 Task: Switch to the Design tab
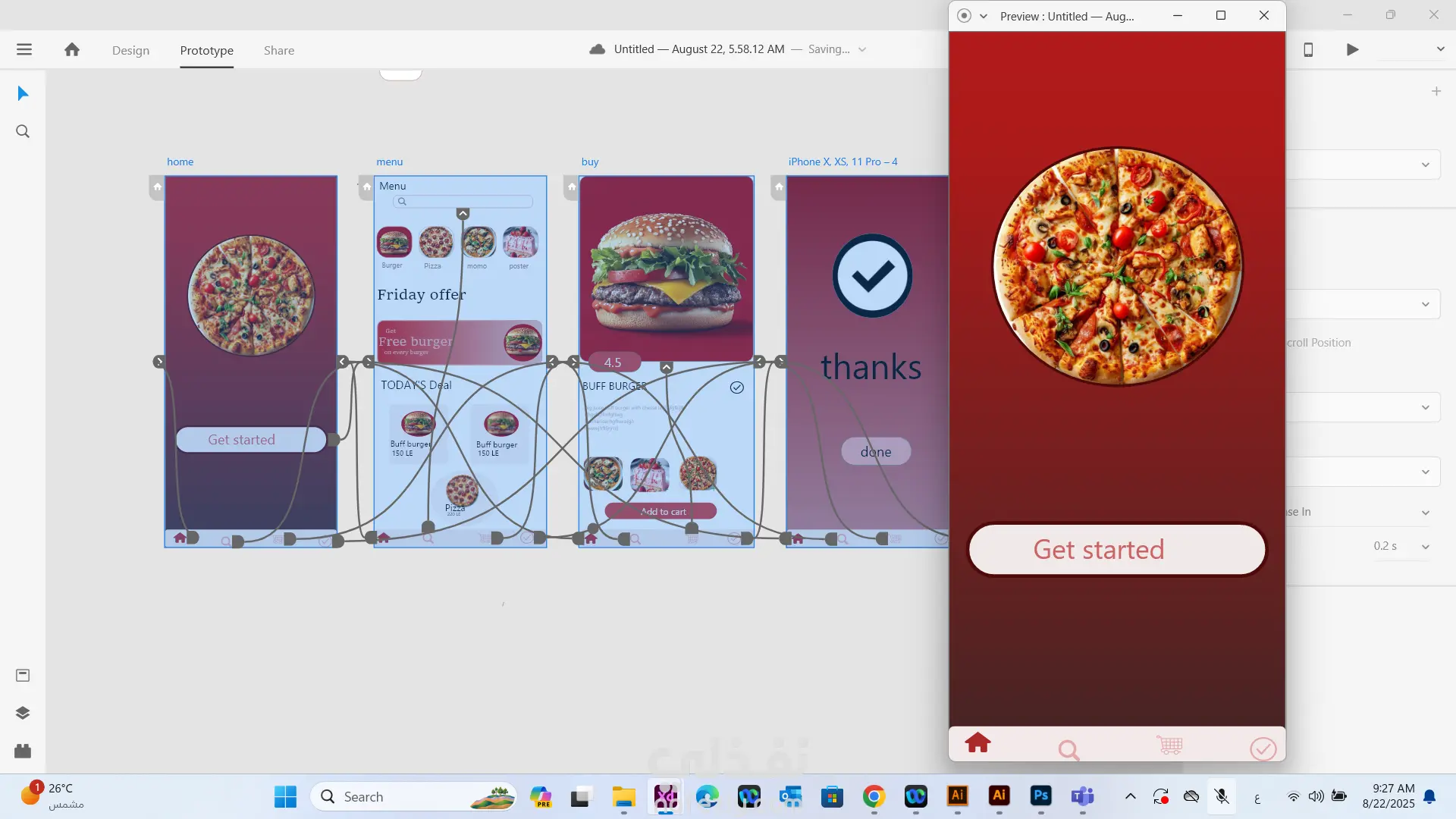[x=130, y=51]
